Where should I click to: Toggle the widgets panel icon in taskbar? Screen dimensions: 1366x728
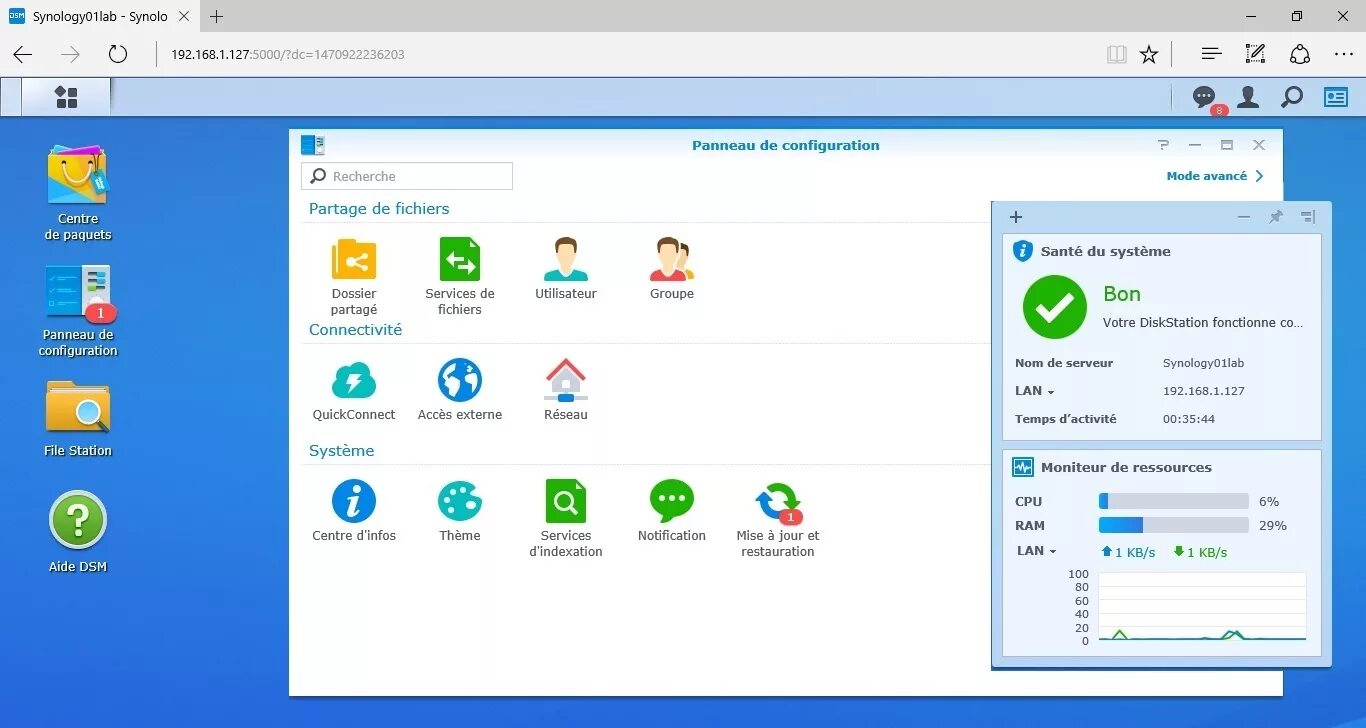coord(1336,97)
